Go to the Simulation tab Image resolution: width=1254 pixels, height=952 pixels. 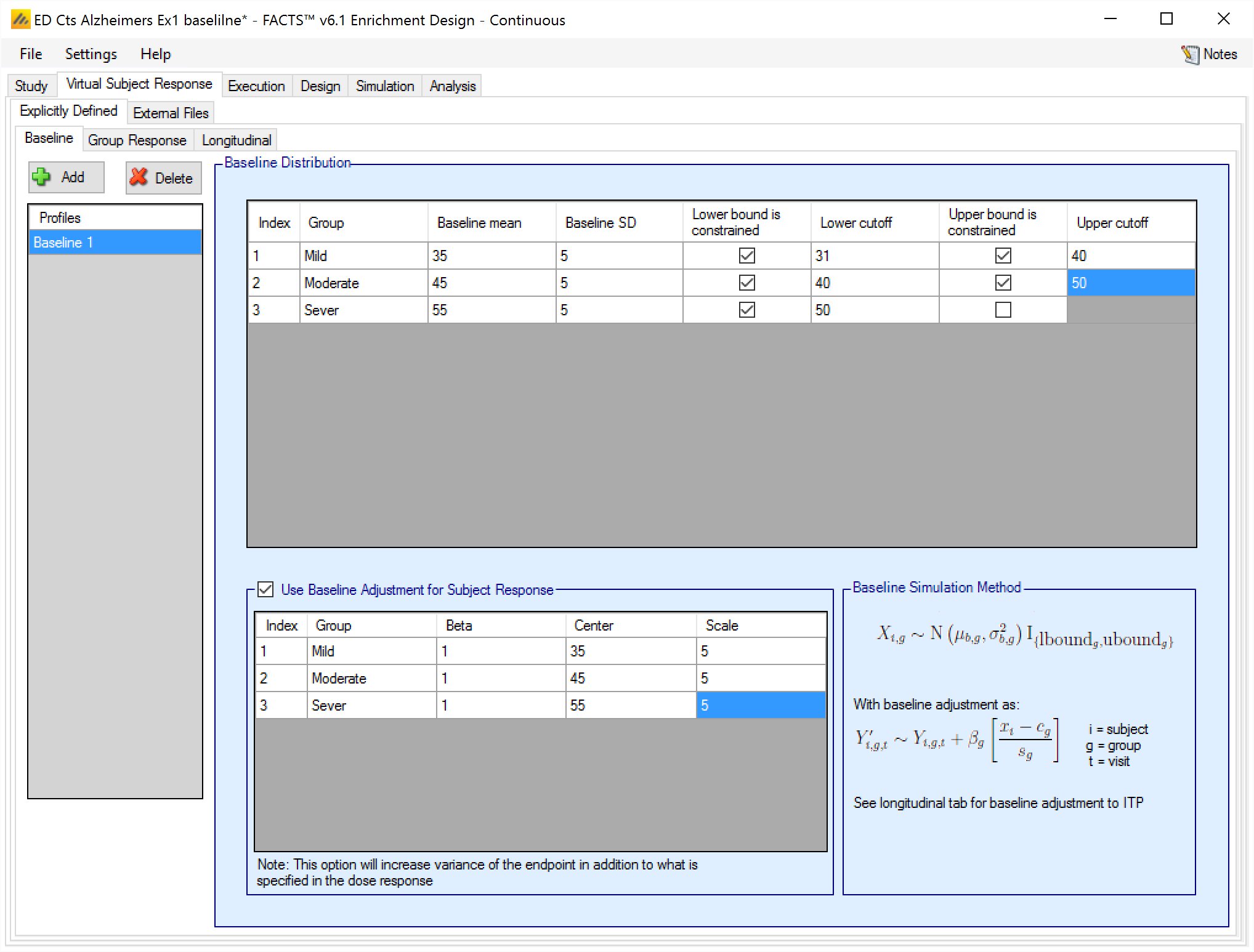[x=384, y=86]
